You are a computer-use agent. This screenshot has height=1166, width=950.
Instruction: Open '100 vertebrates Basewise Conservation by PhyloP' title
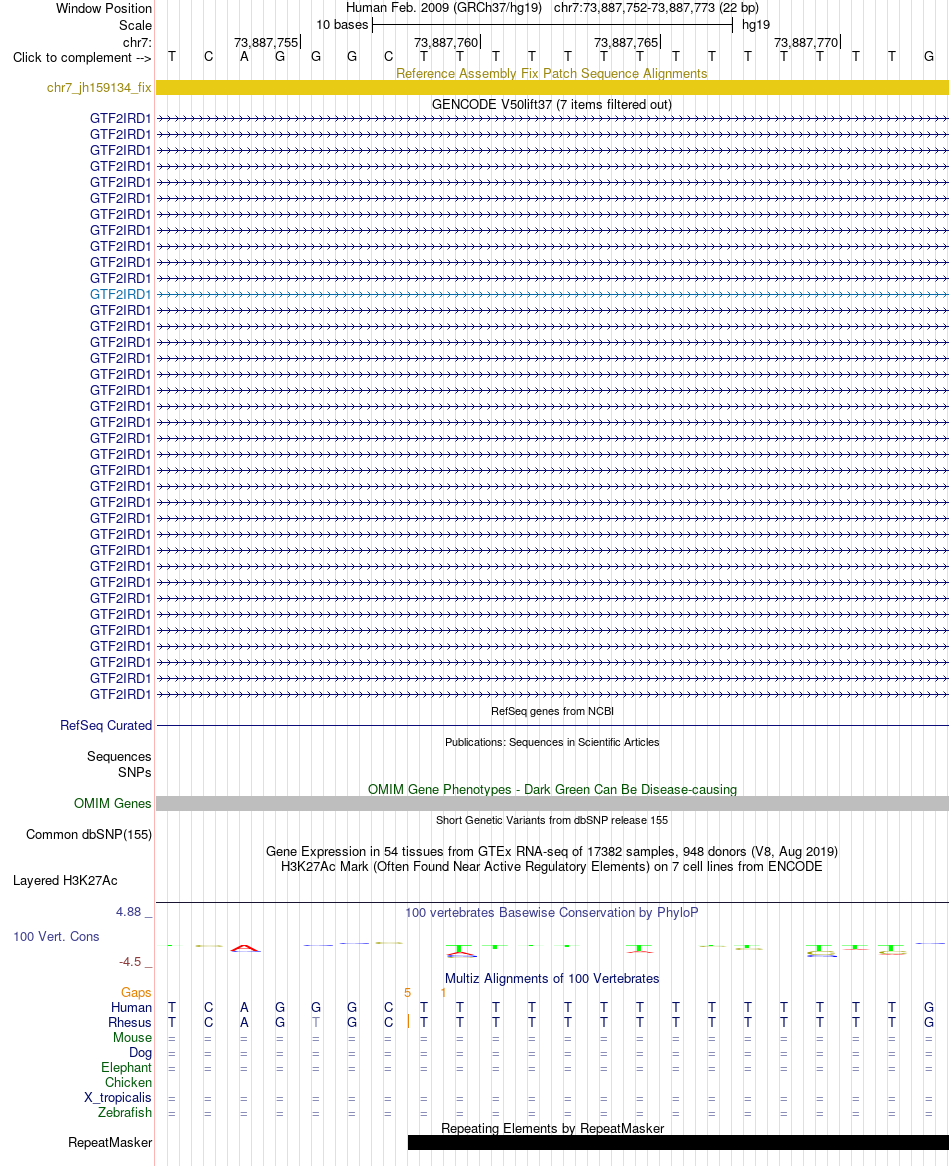[x=552, y=912]
